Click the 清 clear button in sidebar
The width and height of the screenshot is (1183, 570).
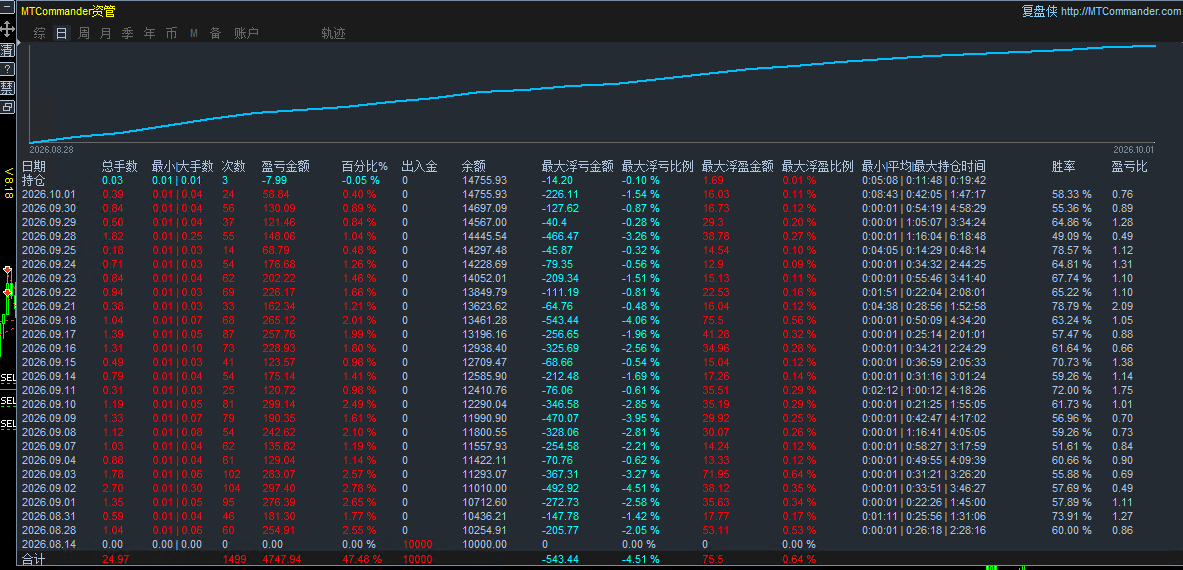tap(8, 50)
